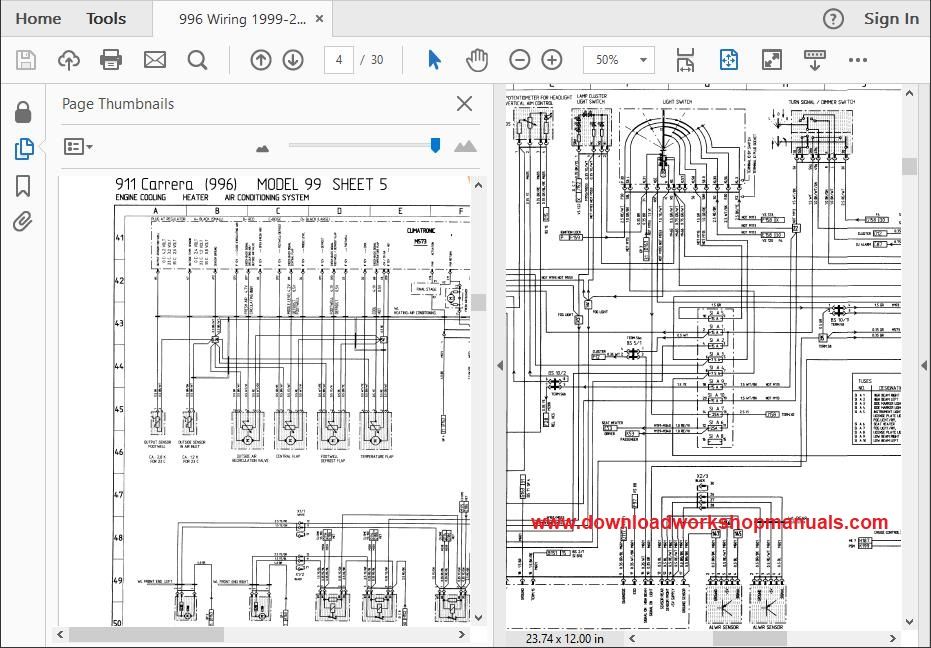Show more tools ellipsis menu
Viewport: 931px width, 648px height.
pyautogui.click(x=858, y=60)
